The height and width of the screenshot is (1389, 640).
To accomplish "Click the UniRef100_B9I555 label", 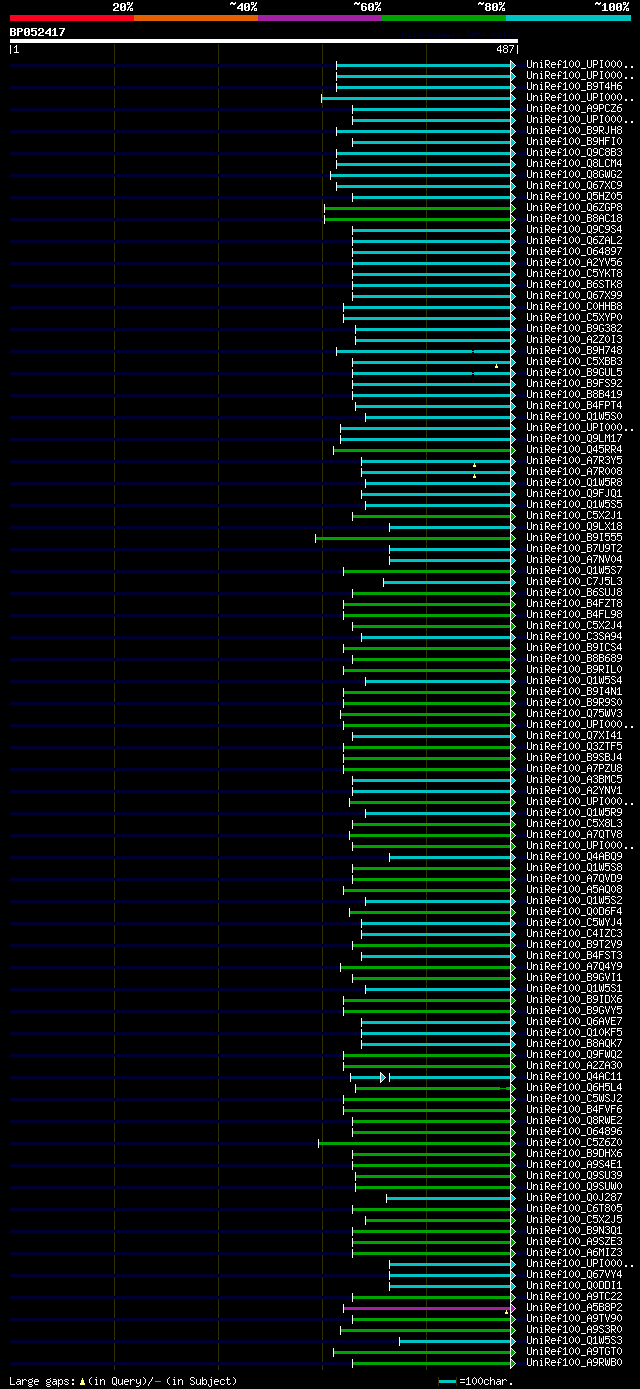I will (574, 538).
